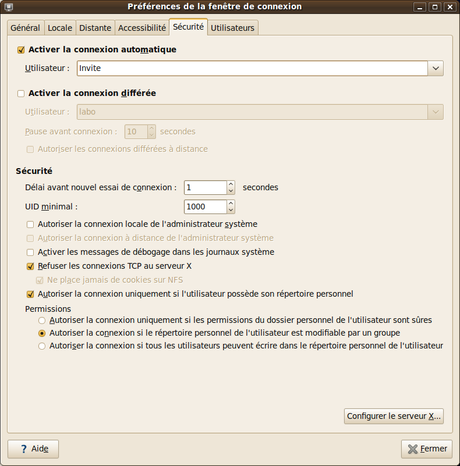Open the Accessibilité tab

click(x=142, y=28)
